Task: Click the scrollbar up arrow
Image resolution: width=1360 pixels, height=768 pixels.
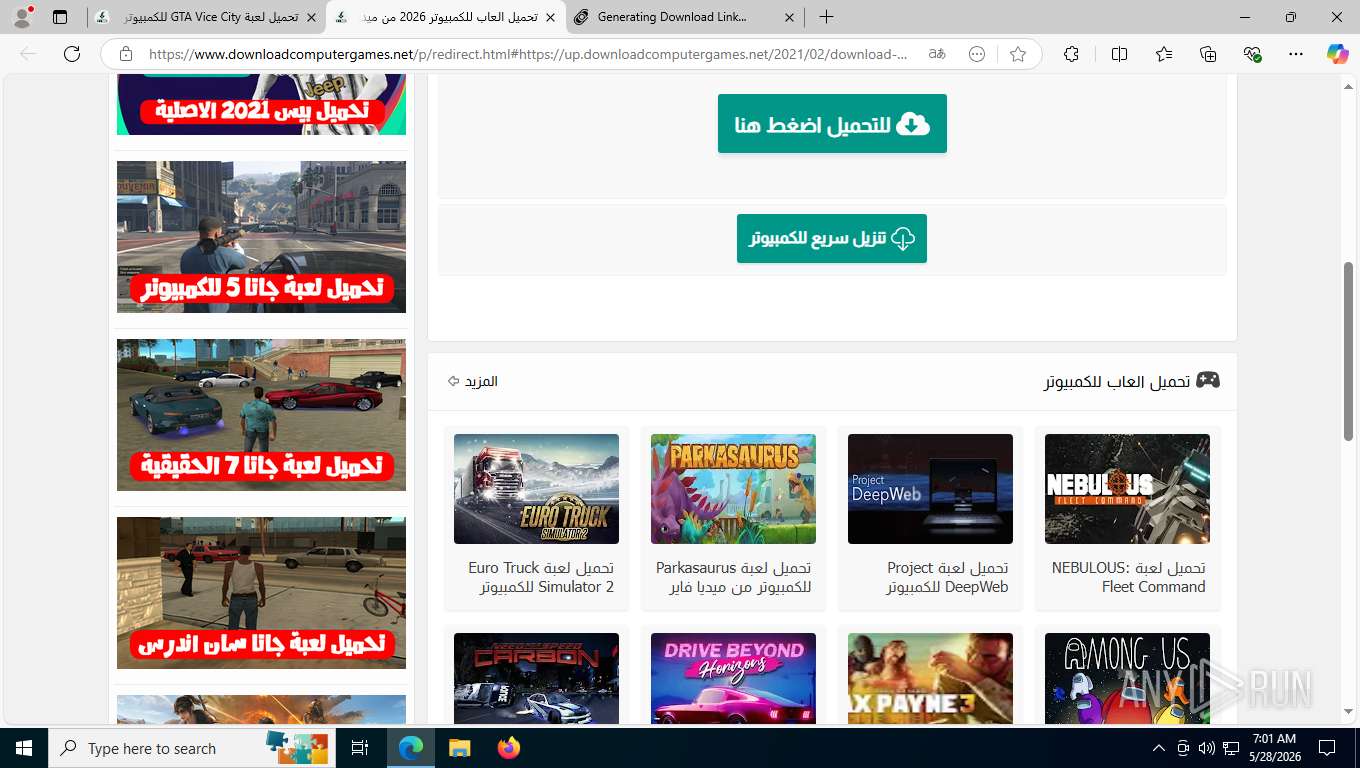Action: [x=1348, y=87]
